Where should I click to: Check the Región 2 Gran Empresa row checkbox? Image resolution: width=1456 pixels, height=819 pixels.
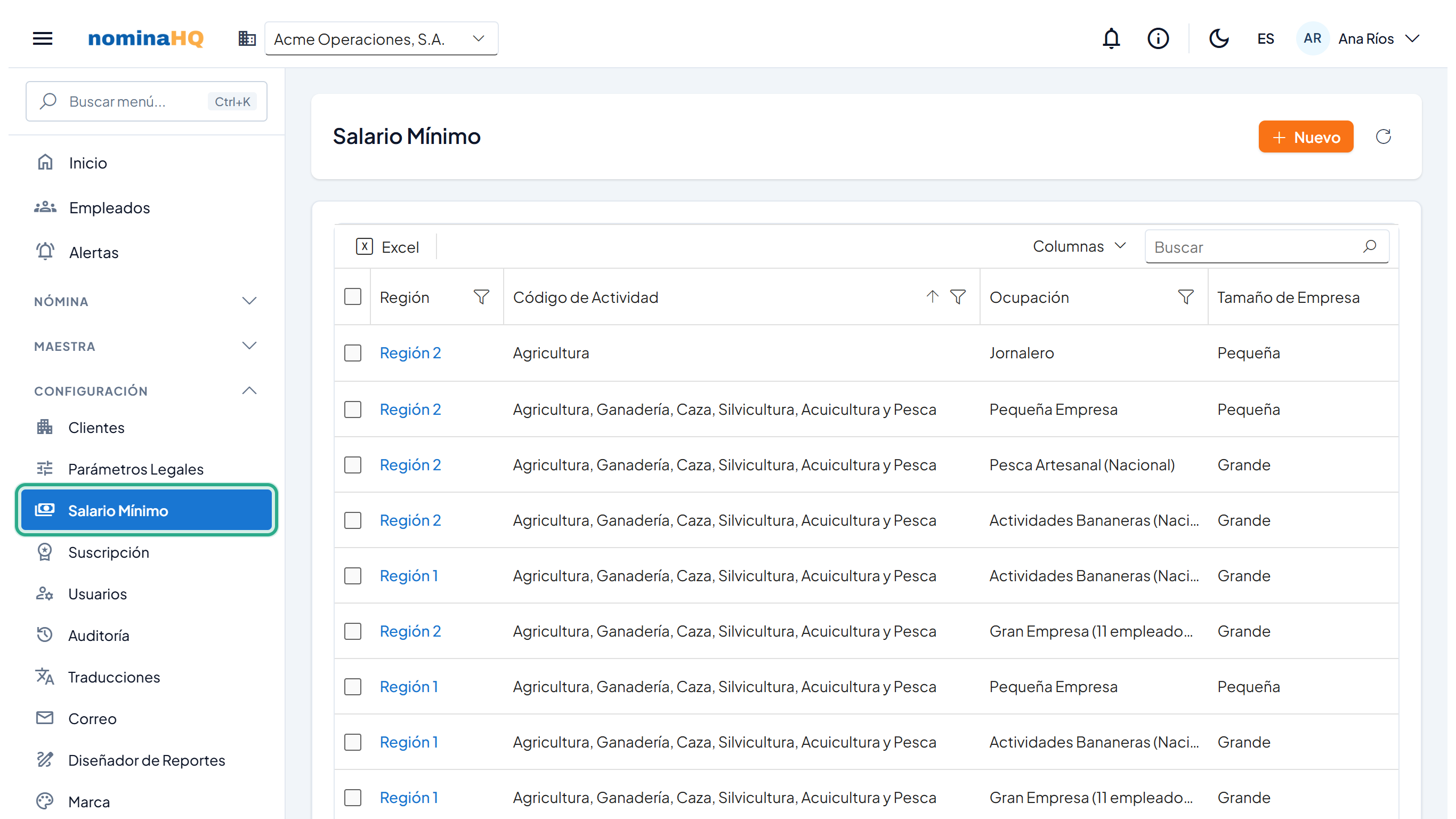pyautogui.click(x=353, y=631)
